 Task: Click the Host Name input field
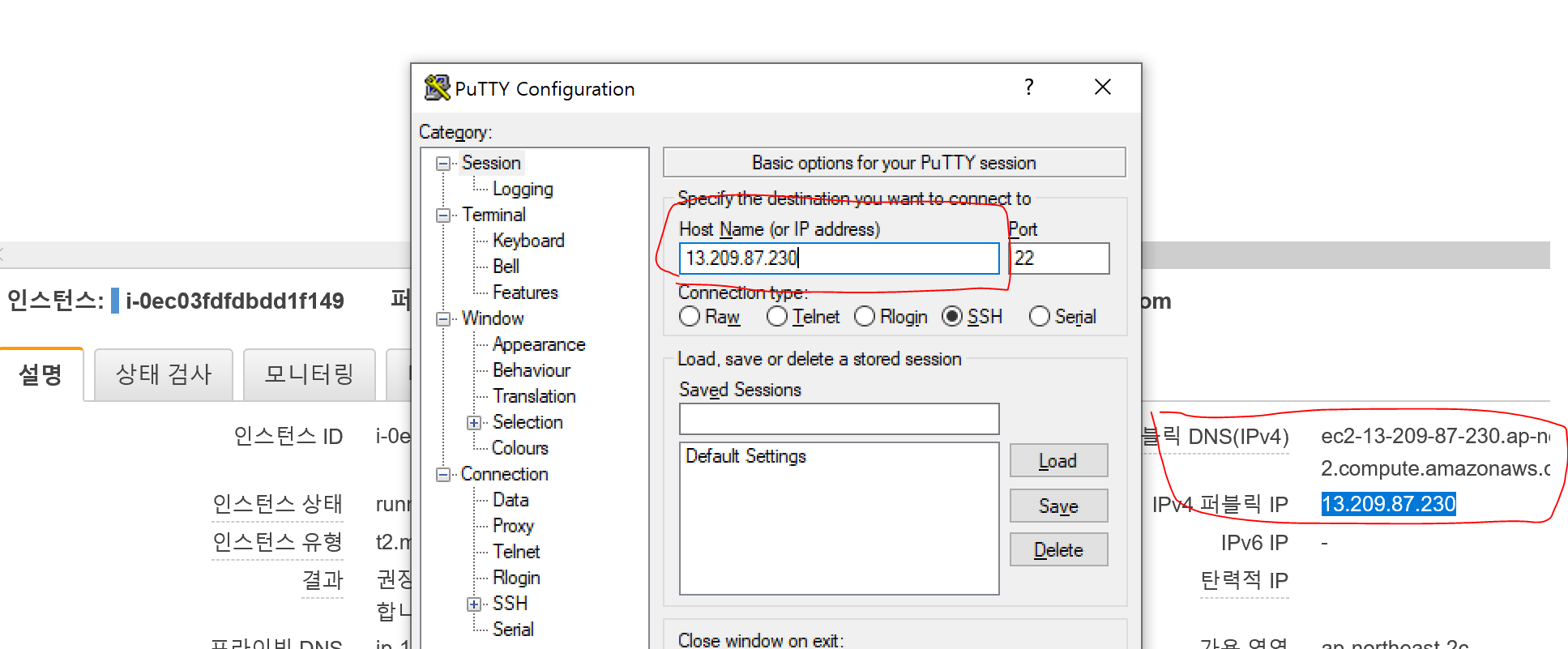[839, 258]
